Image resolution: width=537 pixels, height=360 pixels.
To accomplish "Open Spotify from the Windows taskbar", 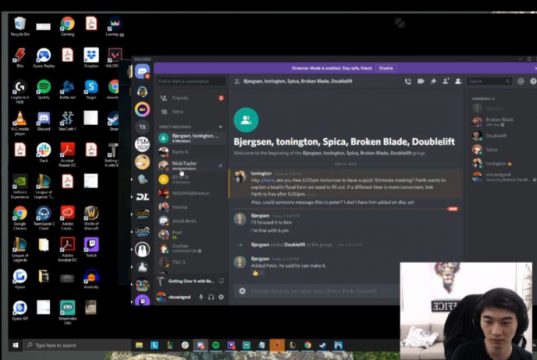I will (x=216, y=345).
